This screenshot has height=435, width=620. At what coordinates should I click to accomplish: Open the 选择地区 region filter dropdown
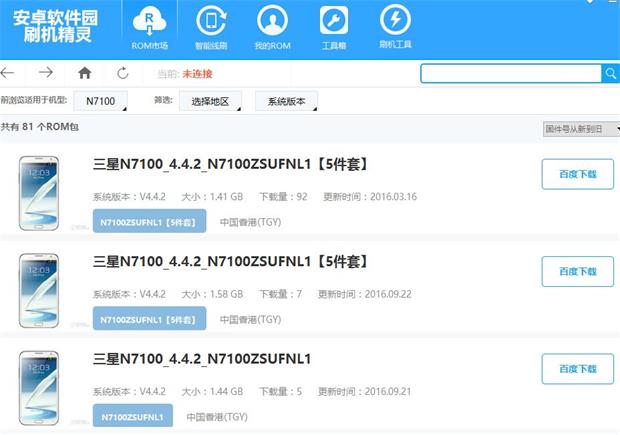210,102
